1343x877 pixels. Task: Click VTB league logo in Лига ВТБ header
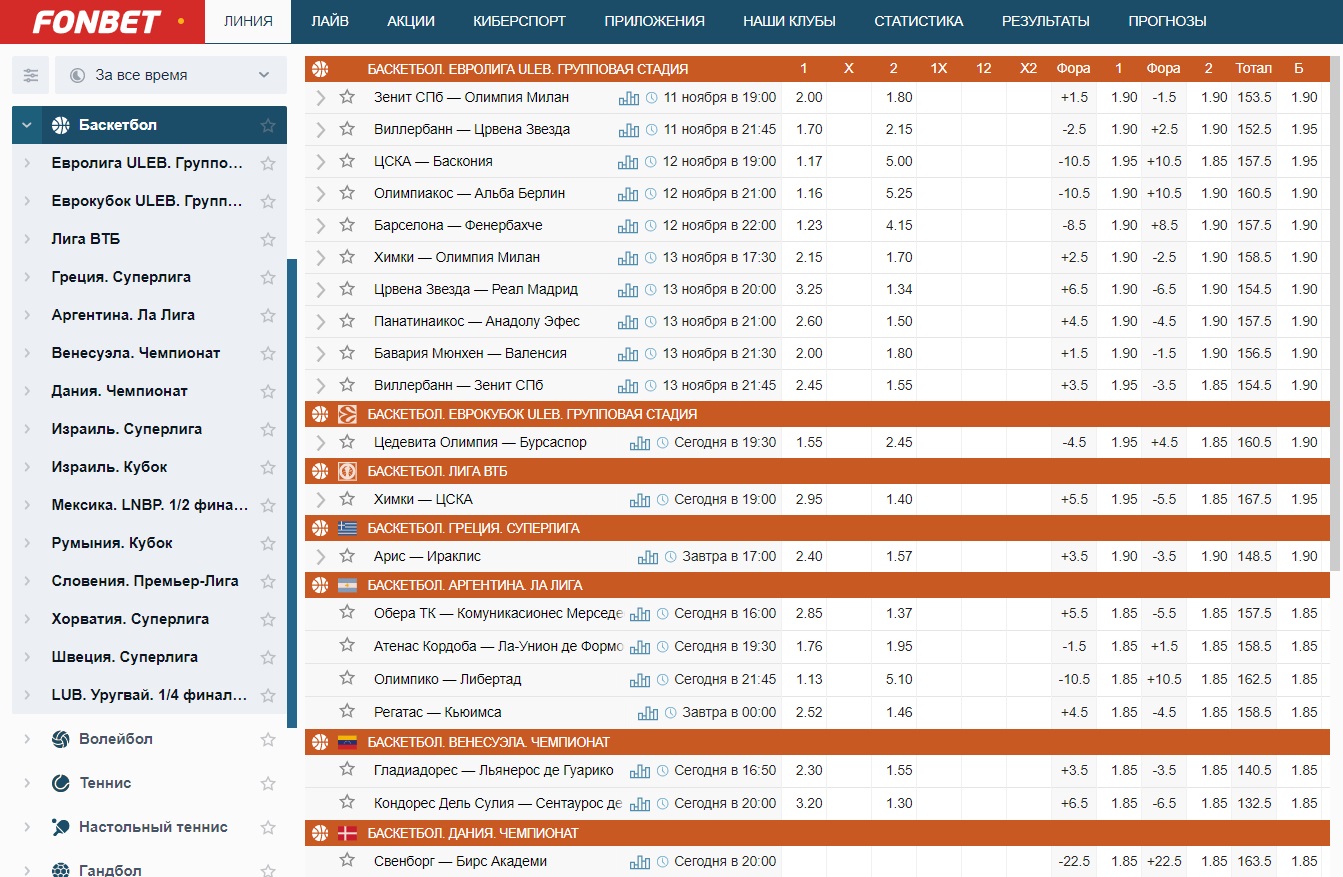[x=347, y=471]
